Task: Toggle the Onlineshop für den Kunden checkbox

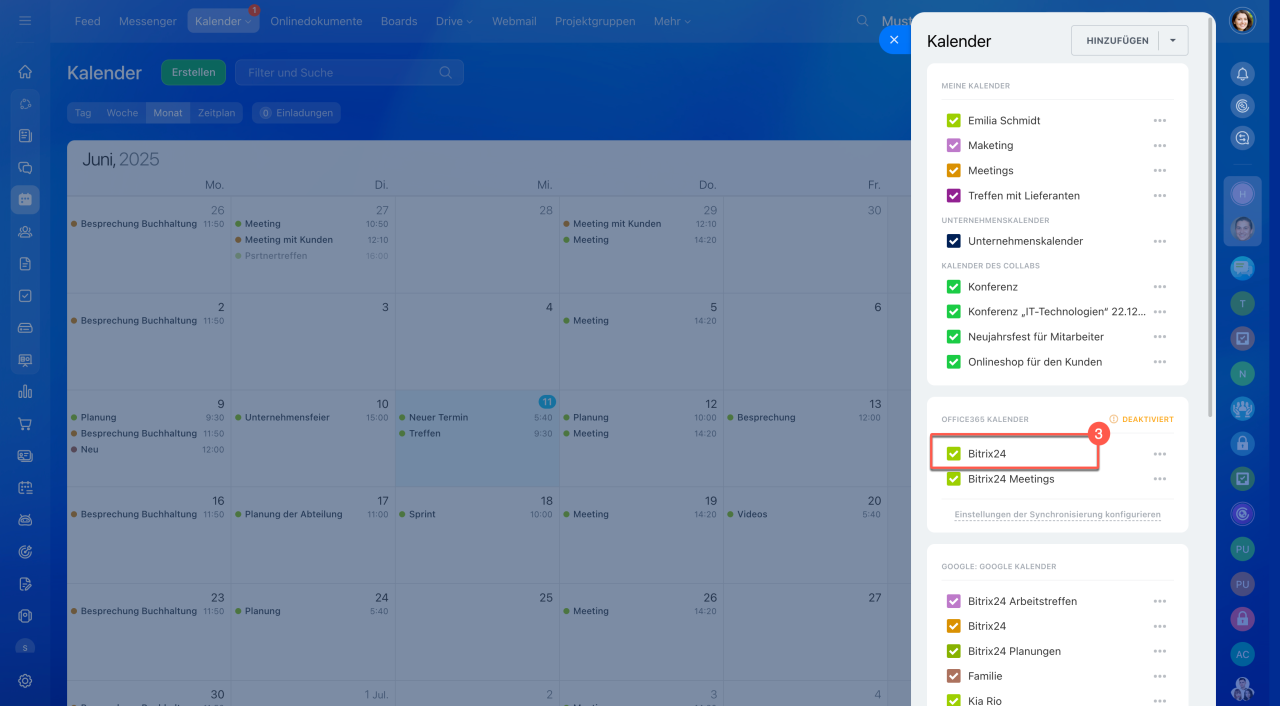Action: [x=953, y=362]
